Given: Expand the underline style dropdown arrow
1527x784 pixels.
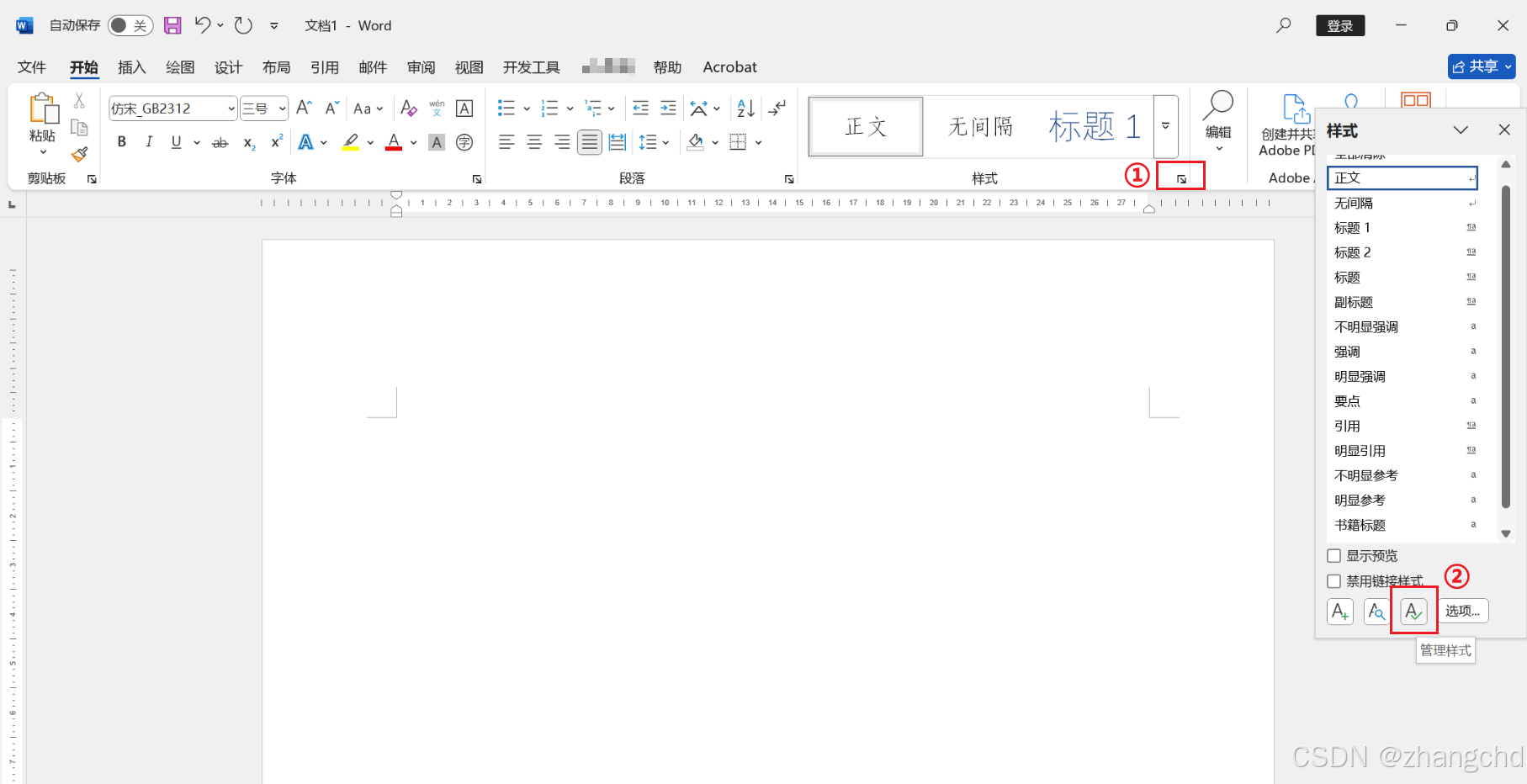Looking at the screenshot, I should (196, 143).
